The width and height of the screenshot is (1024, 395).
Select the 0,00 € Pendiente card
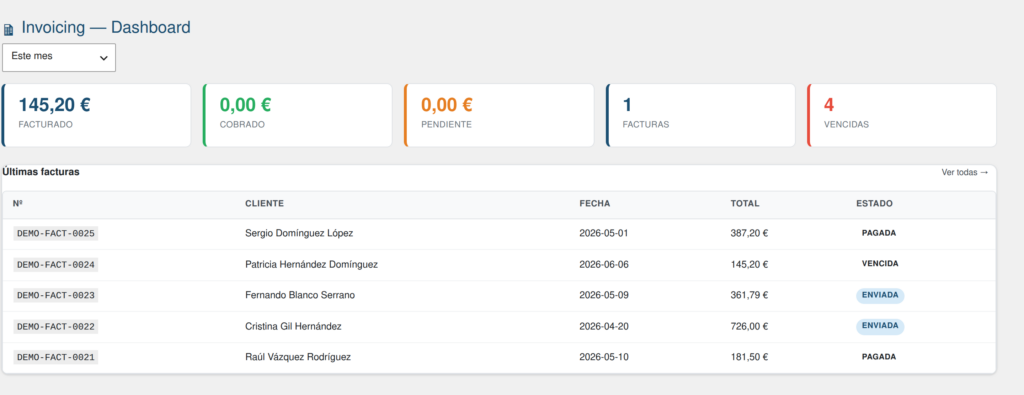(499, 115)
